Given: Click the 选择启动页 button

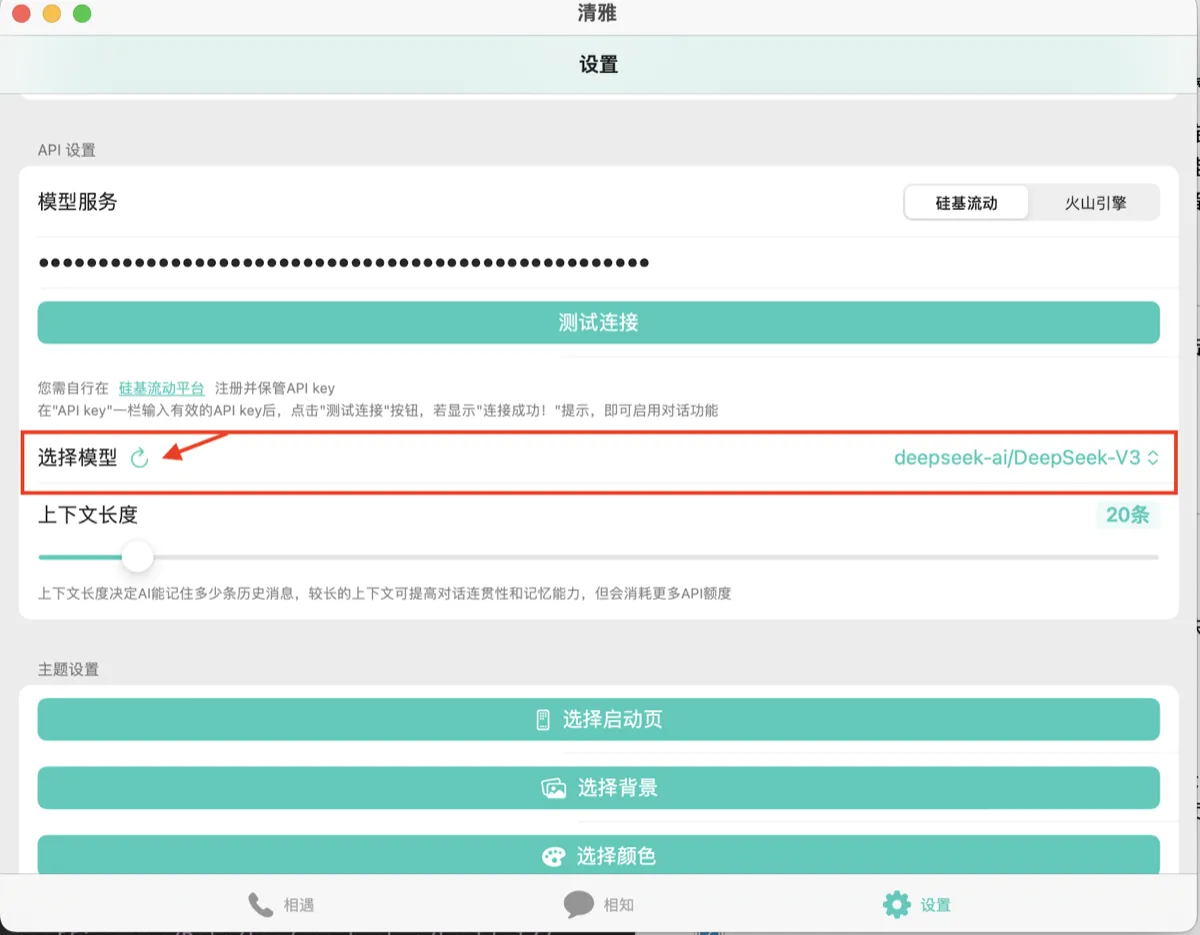Looking at the screenshot, I should 599,720.
